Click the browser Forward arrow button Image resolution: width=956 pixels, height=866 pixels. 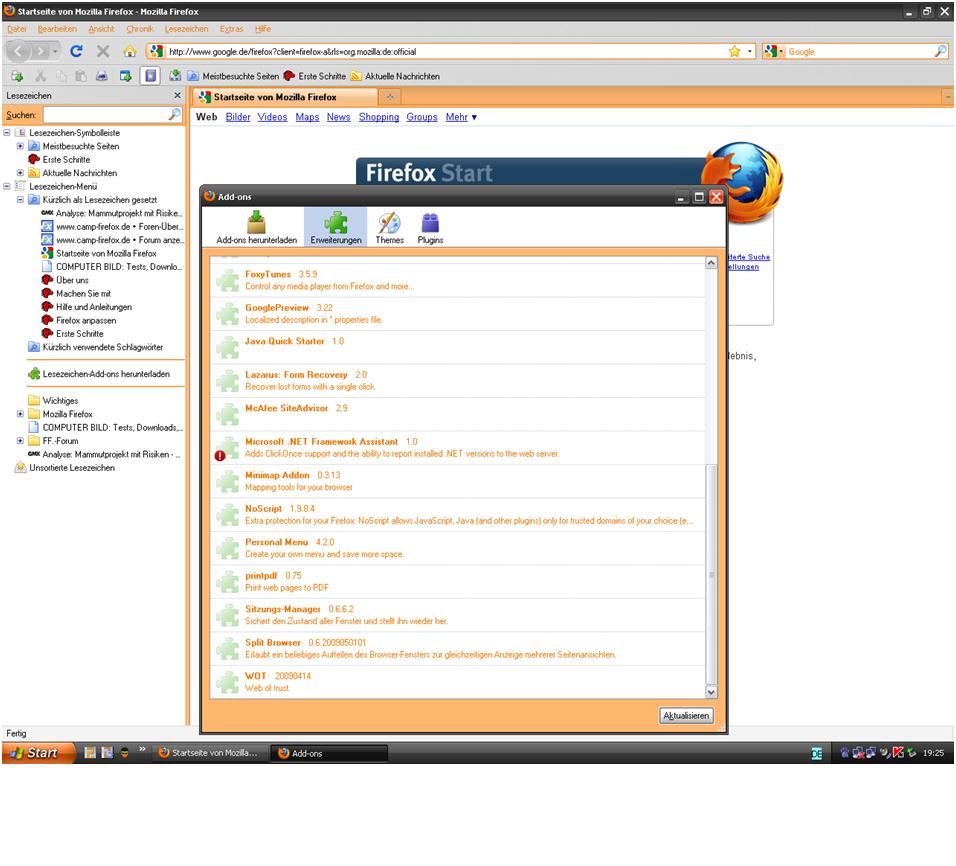click(39, 51)
